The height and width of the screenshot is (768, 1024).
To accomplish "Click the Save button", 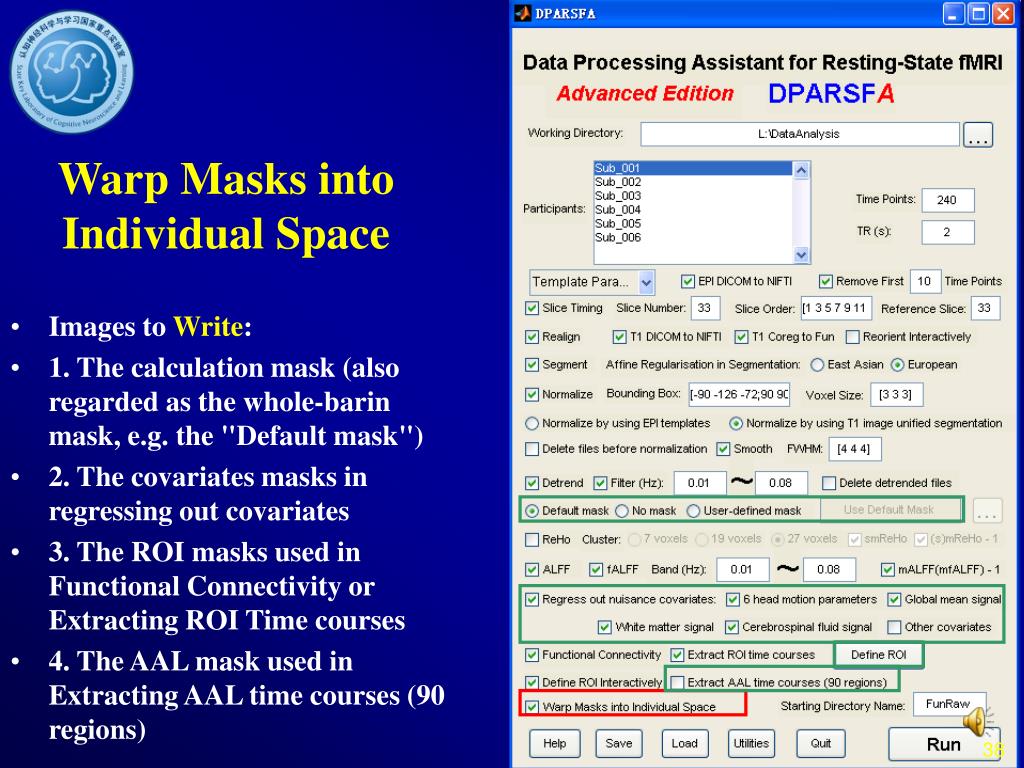I will coord(618,744).
